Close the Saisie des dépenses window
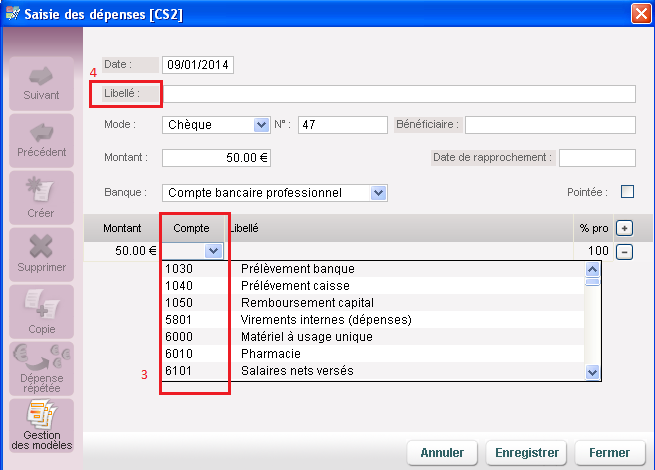 (641, 13)
